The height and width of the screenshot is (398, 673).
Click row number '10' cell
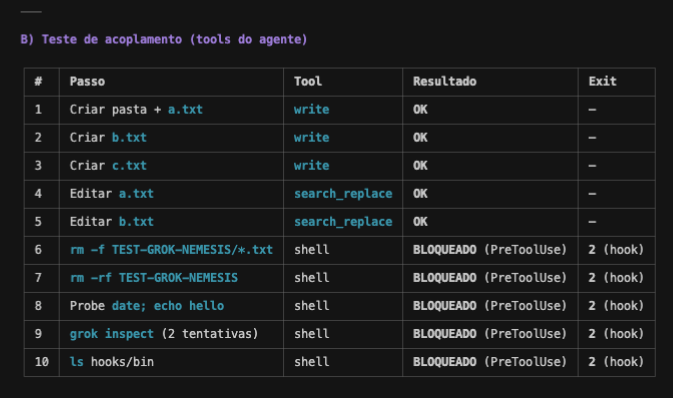[x=42, y=362]
